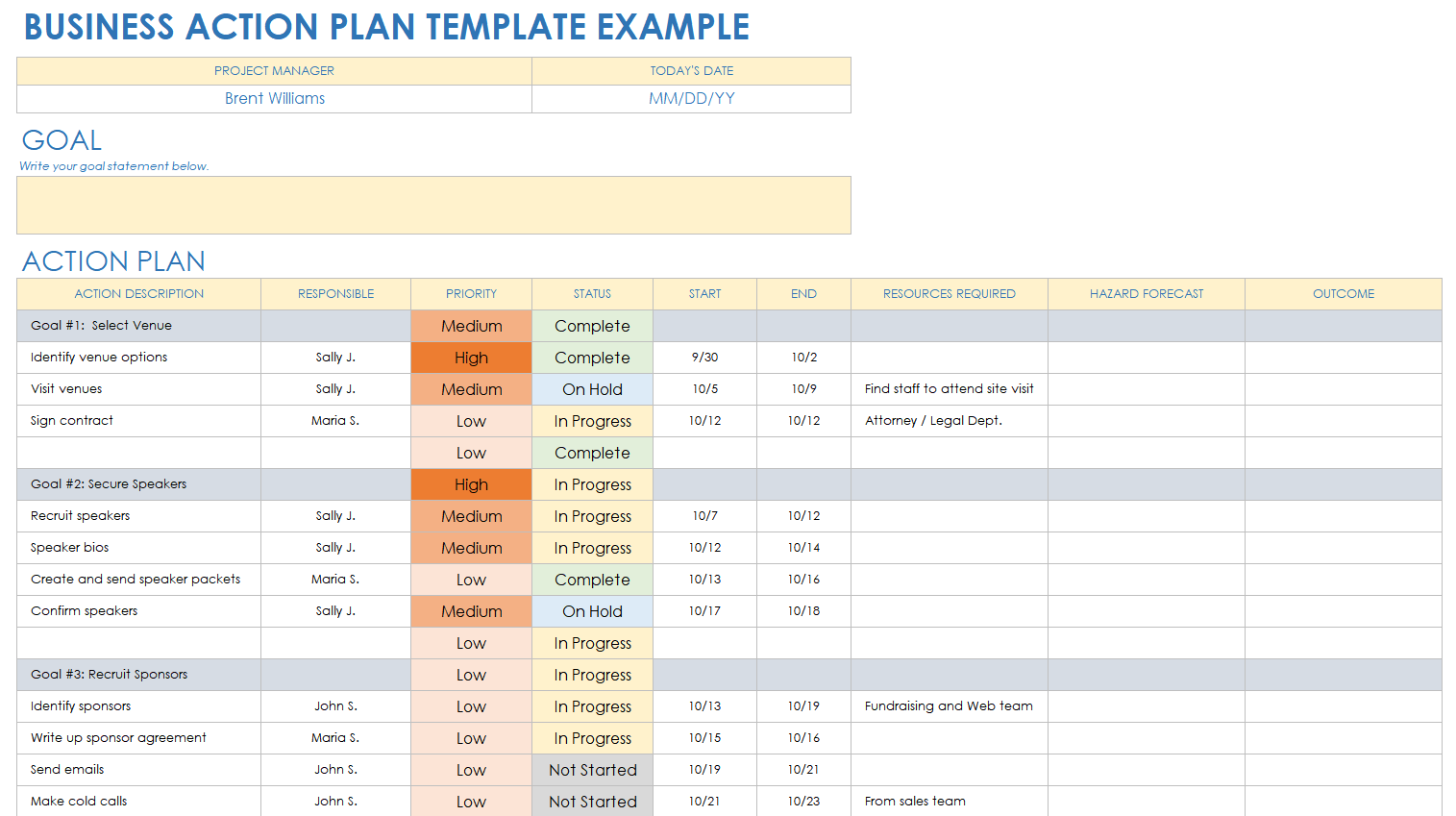Select the 10/18 end date cell
The image size is (1456, 816).
[x=803, y=611]
